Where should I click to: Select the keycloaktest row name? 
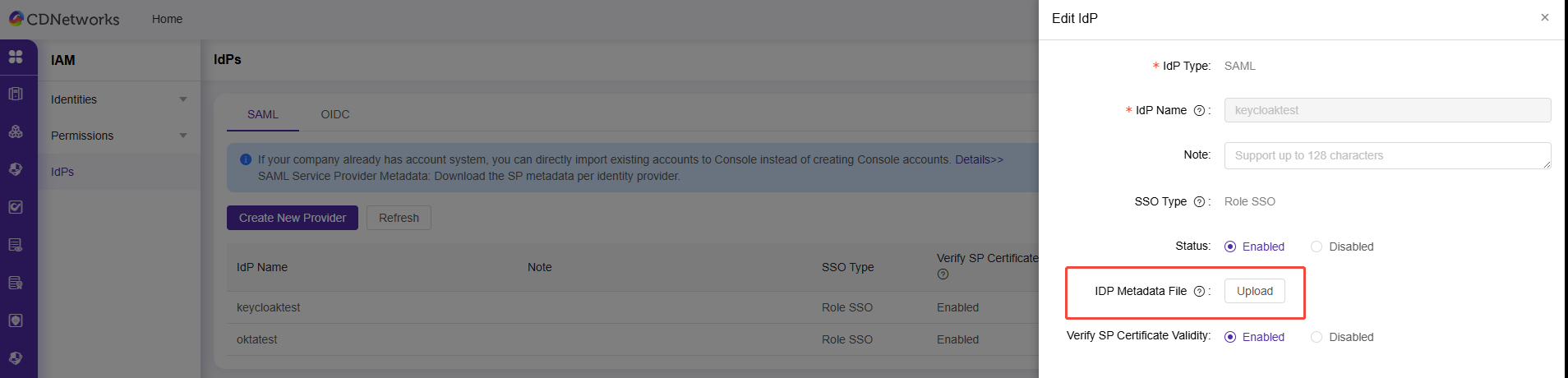(x=268, y=307)
